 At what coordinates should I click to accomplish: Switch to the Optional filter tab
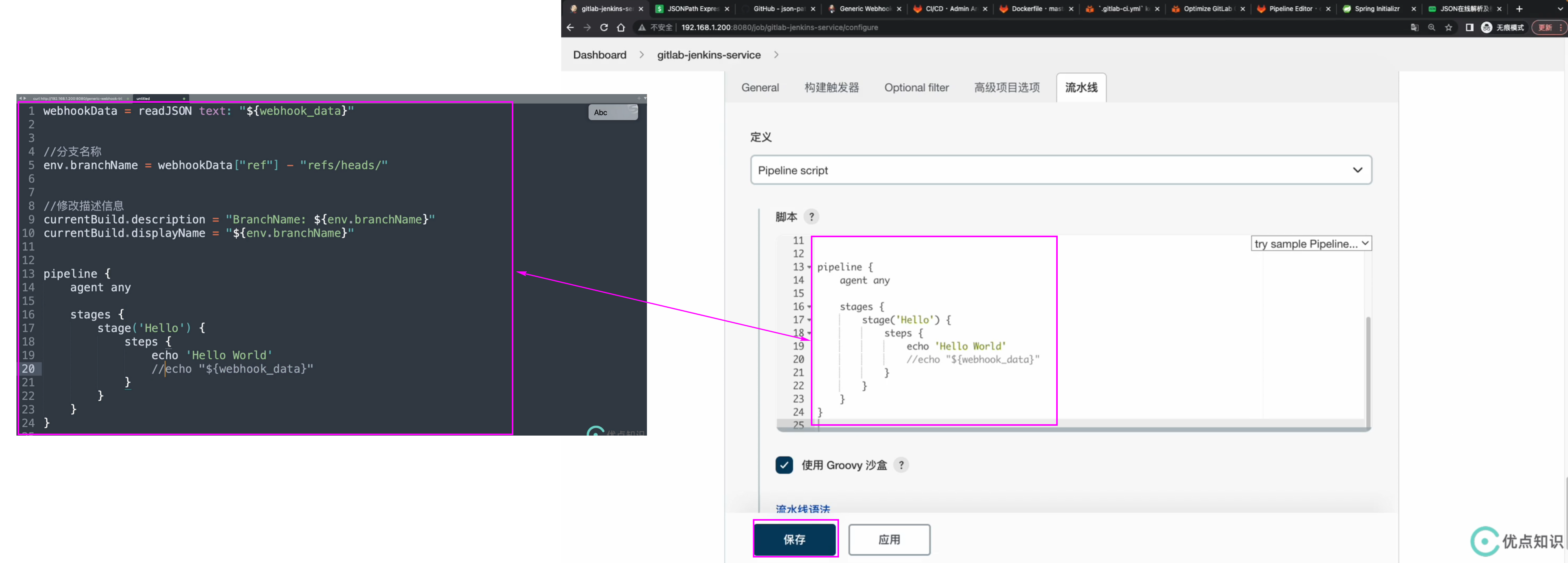[916, 88]
